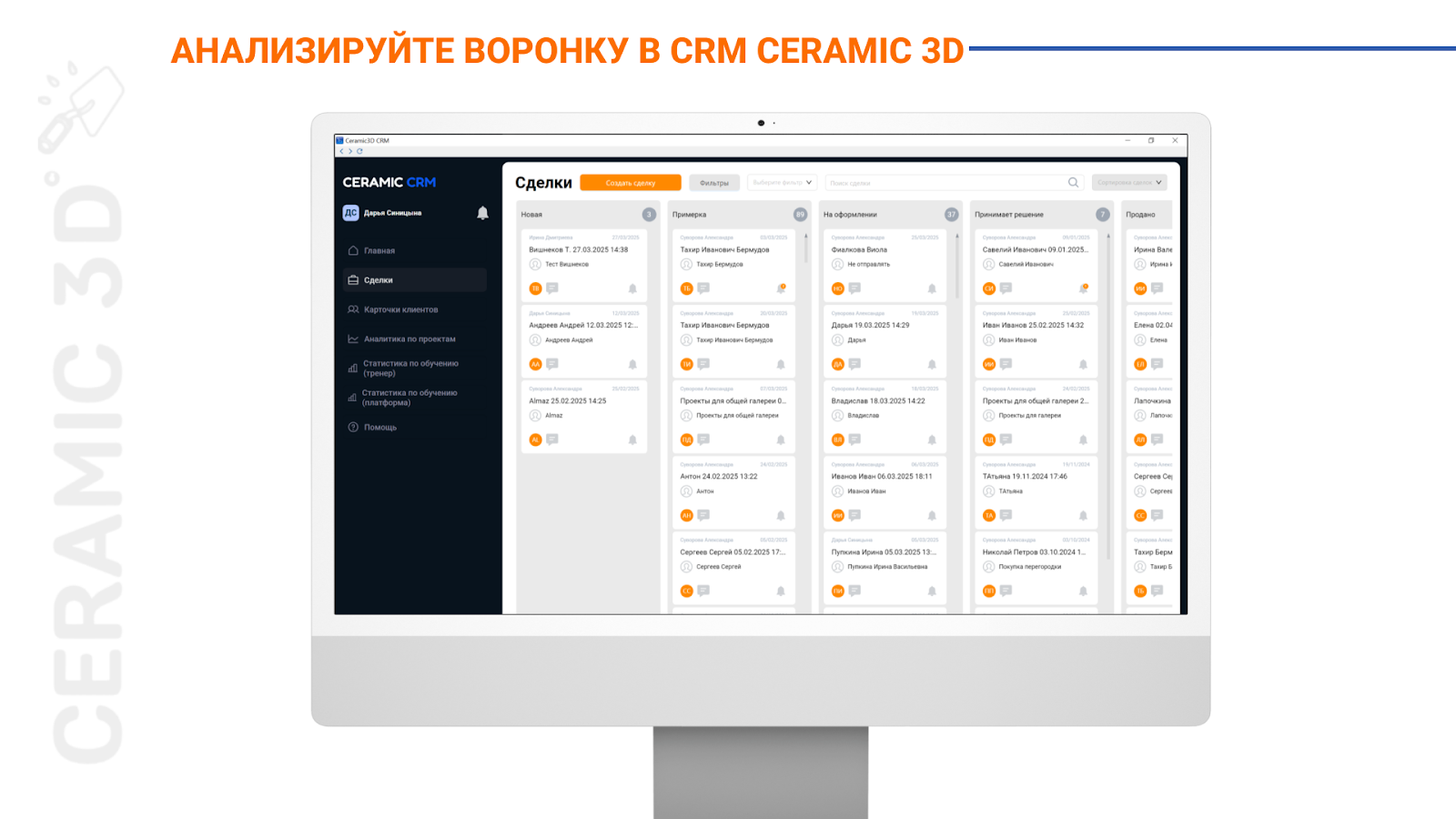The width and height of the screenshot is (1456, 819).
Task: Click bell on Владислав 18.03.2025 card
Action: click(x=932, y=440)
